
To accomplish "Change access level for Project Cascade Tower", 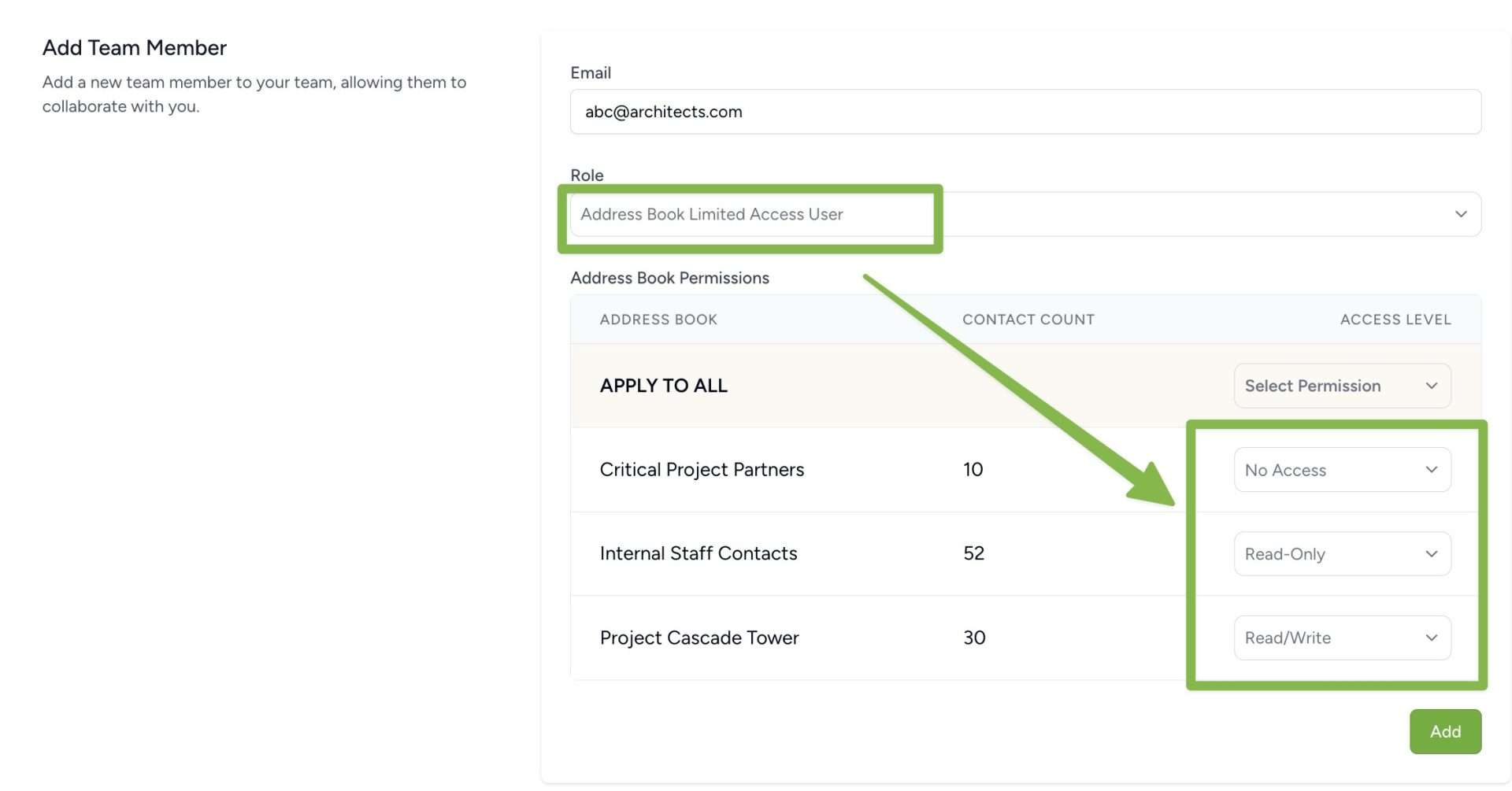I will click(x=1342, y=638).
